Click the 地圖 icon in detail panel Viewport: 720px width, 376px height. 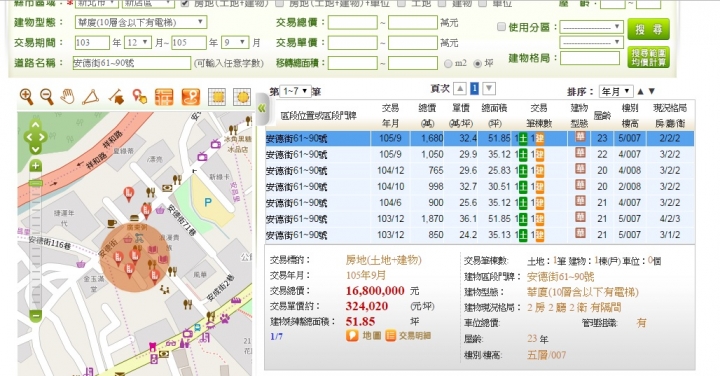[352, 336]
